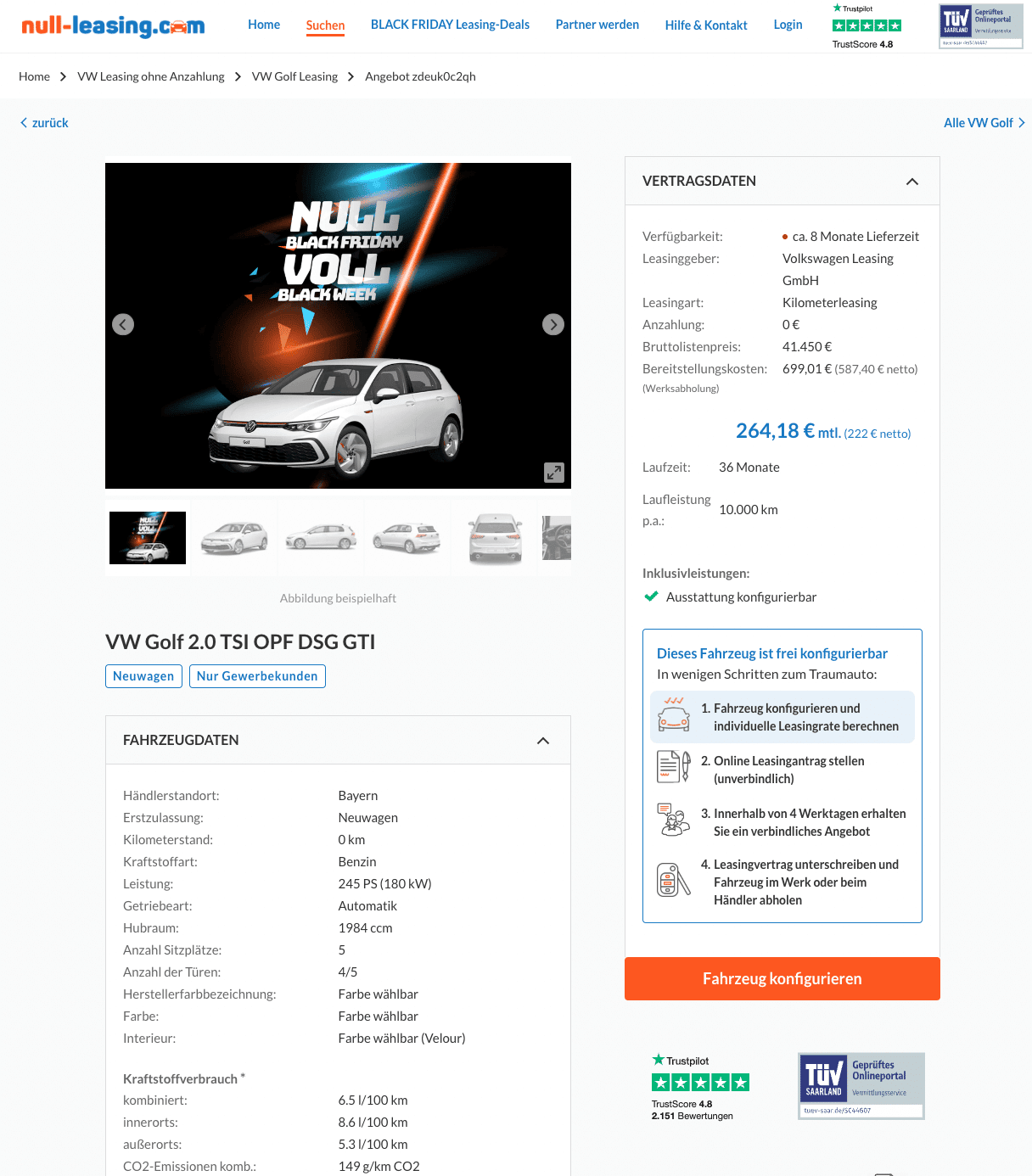This screenshot has height=1176, width=1032.
Task: Click the Kraftstoffart value Benzin
Action: coord(357,862)
